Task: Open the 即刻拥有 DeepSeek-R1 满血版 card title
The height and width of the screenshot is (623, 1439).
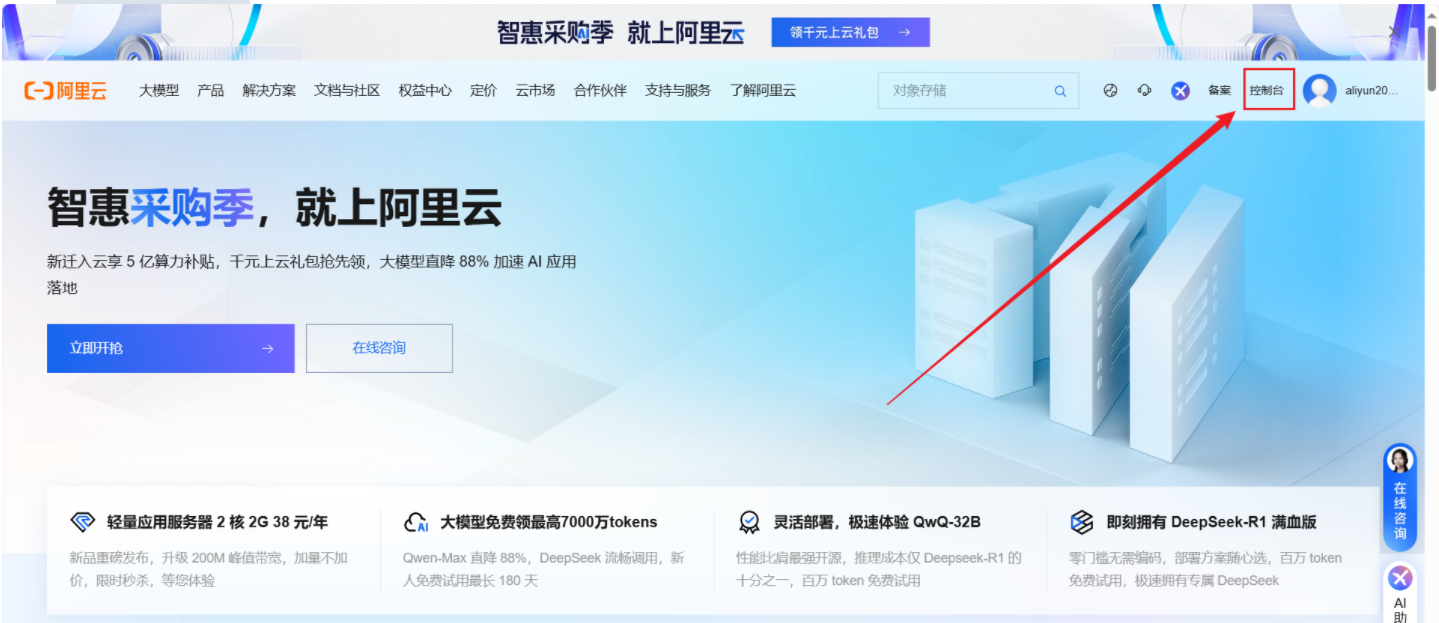Action: click(1212, 522)
